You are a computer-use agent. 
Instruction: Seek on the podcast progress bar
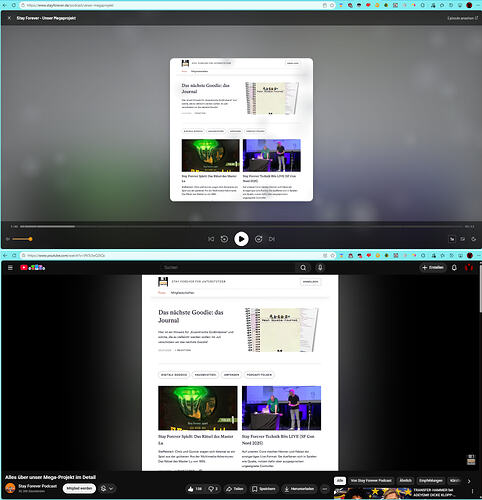click(242, 226)
